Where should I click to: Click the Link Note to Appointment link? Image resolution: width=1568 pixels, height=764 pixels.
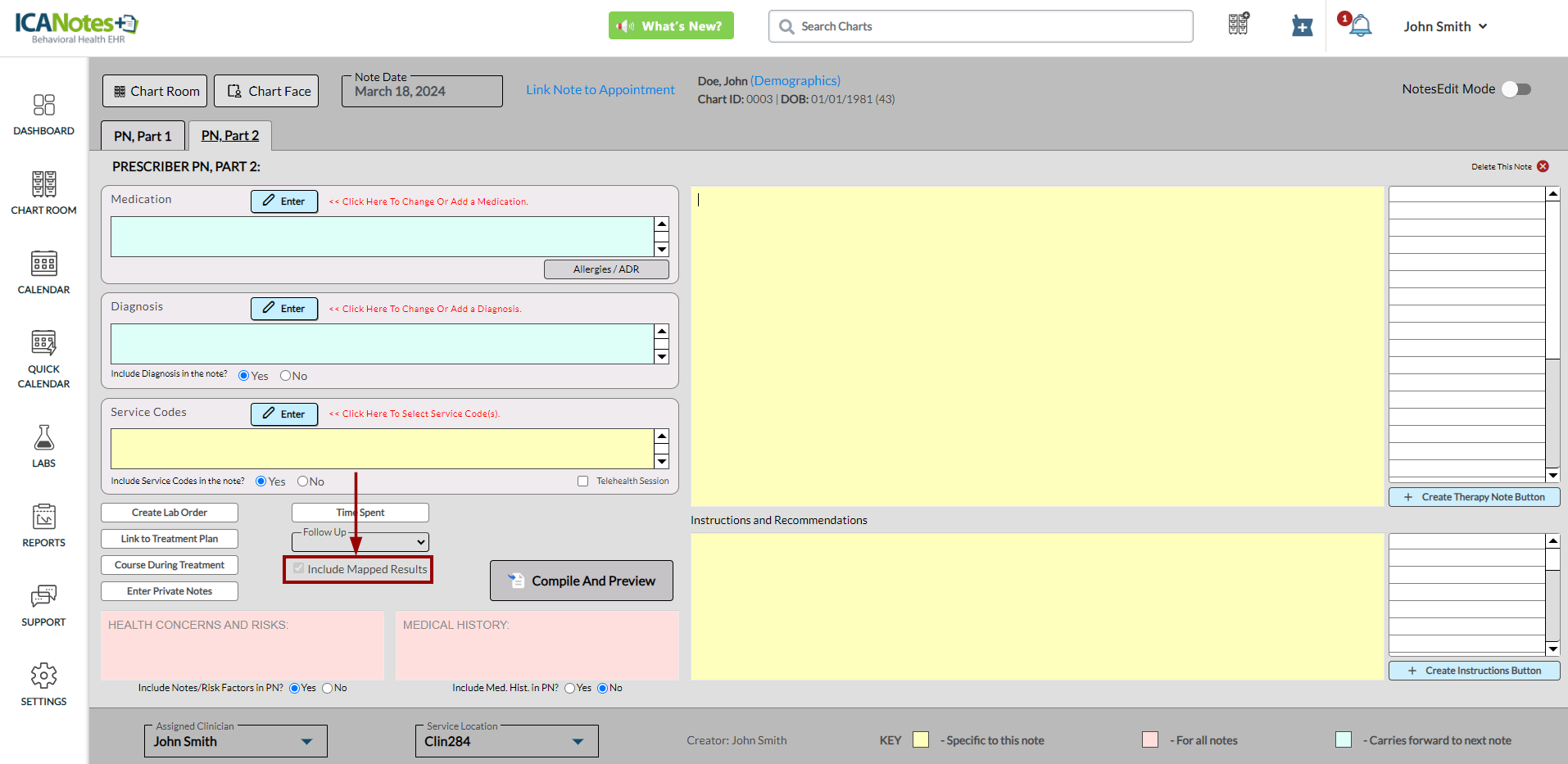click(600, 90)
